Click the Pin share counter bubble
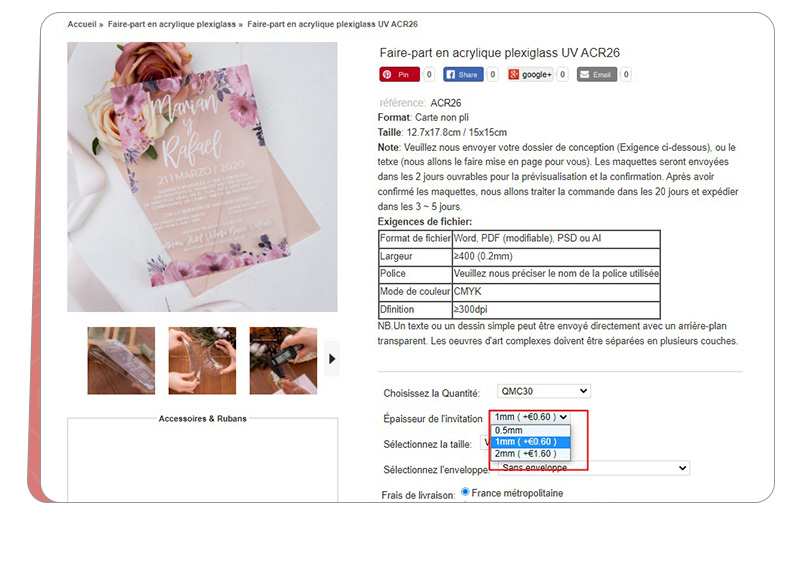This screenshot has height=561, width=800. click(429, 74)
